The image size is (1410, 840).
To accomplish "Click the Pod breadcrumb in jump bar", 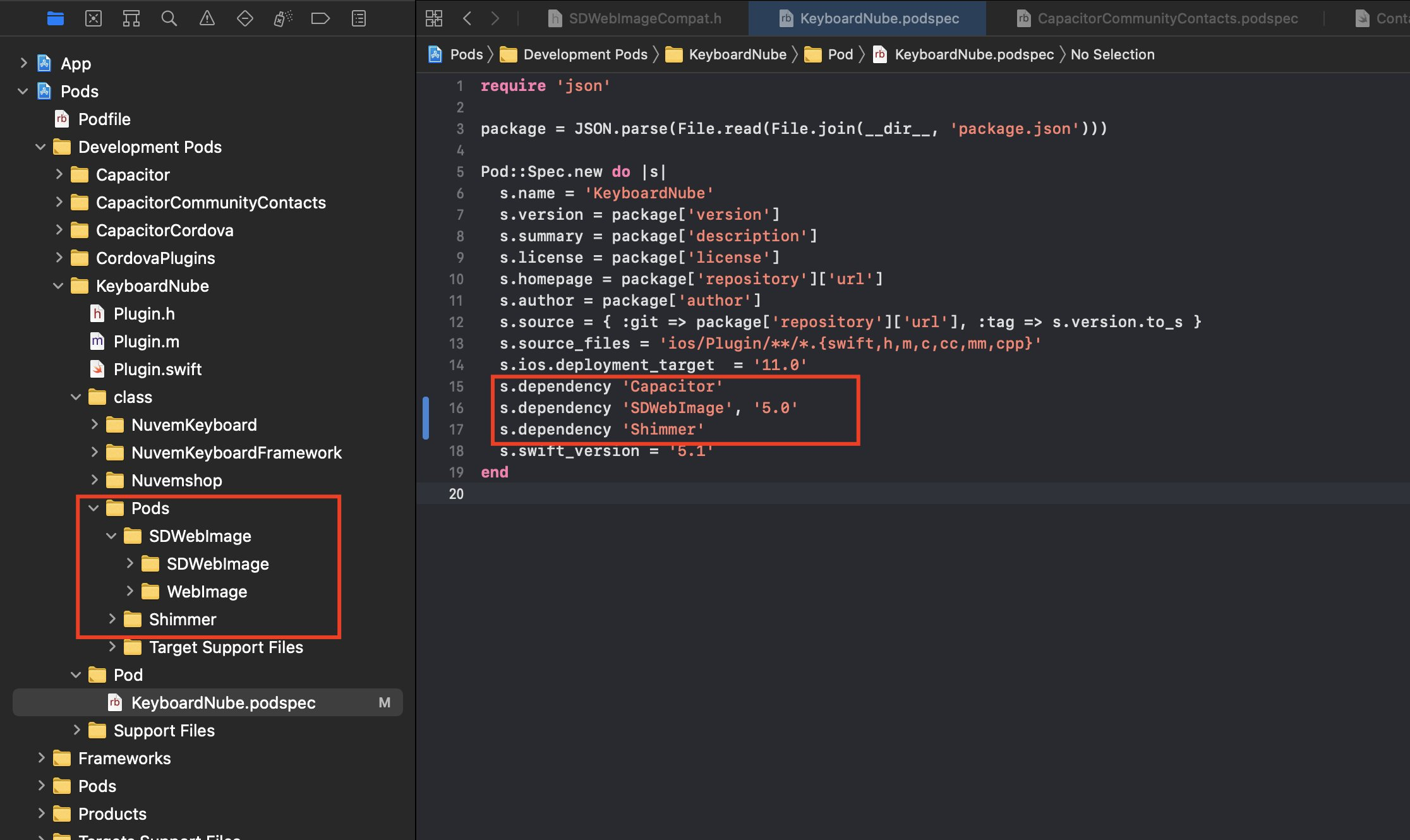I will pyautogui.click(x=829, y=54).
